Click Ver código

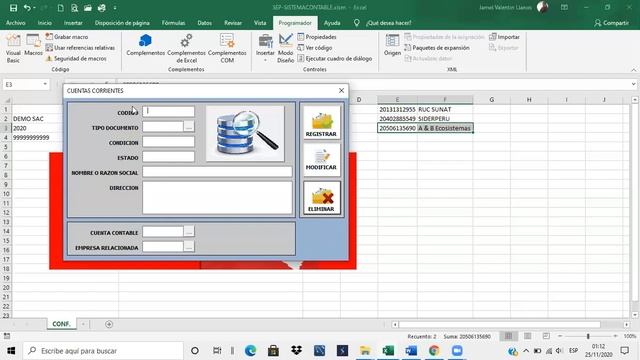[314, 48]
